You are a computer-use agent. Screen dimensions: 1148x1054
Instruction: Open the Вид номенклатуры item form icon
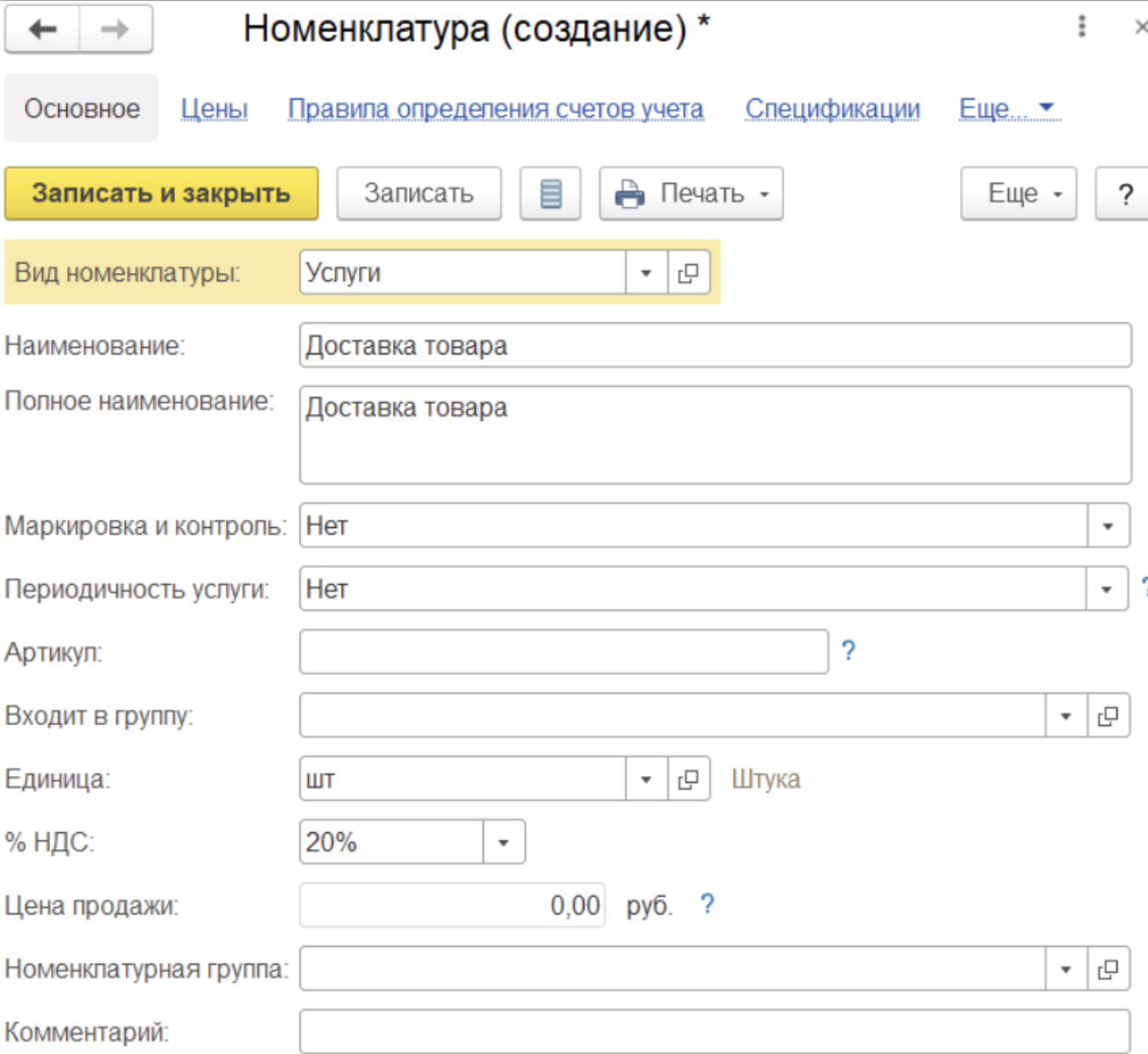[688, 273]
